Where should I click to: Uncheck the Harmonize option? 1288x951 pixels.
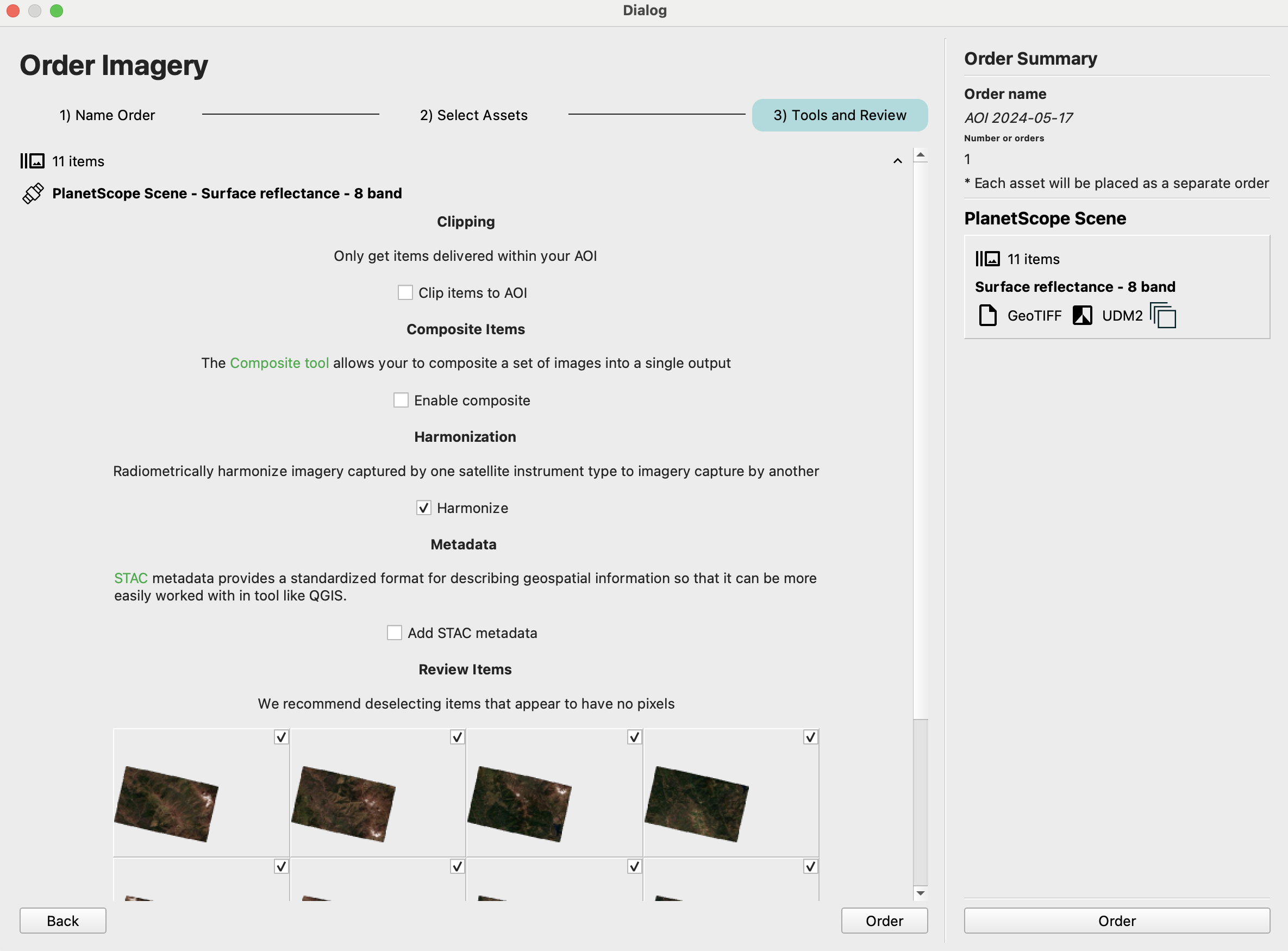tap(423, 508)
